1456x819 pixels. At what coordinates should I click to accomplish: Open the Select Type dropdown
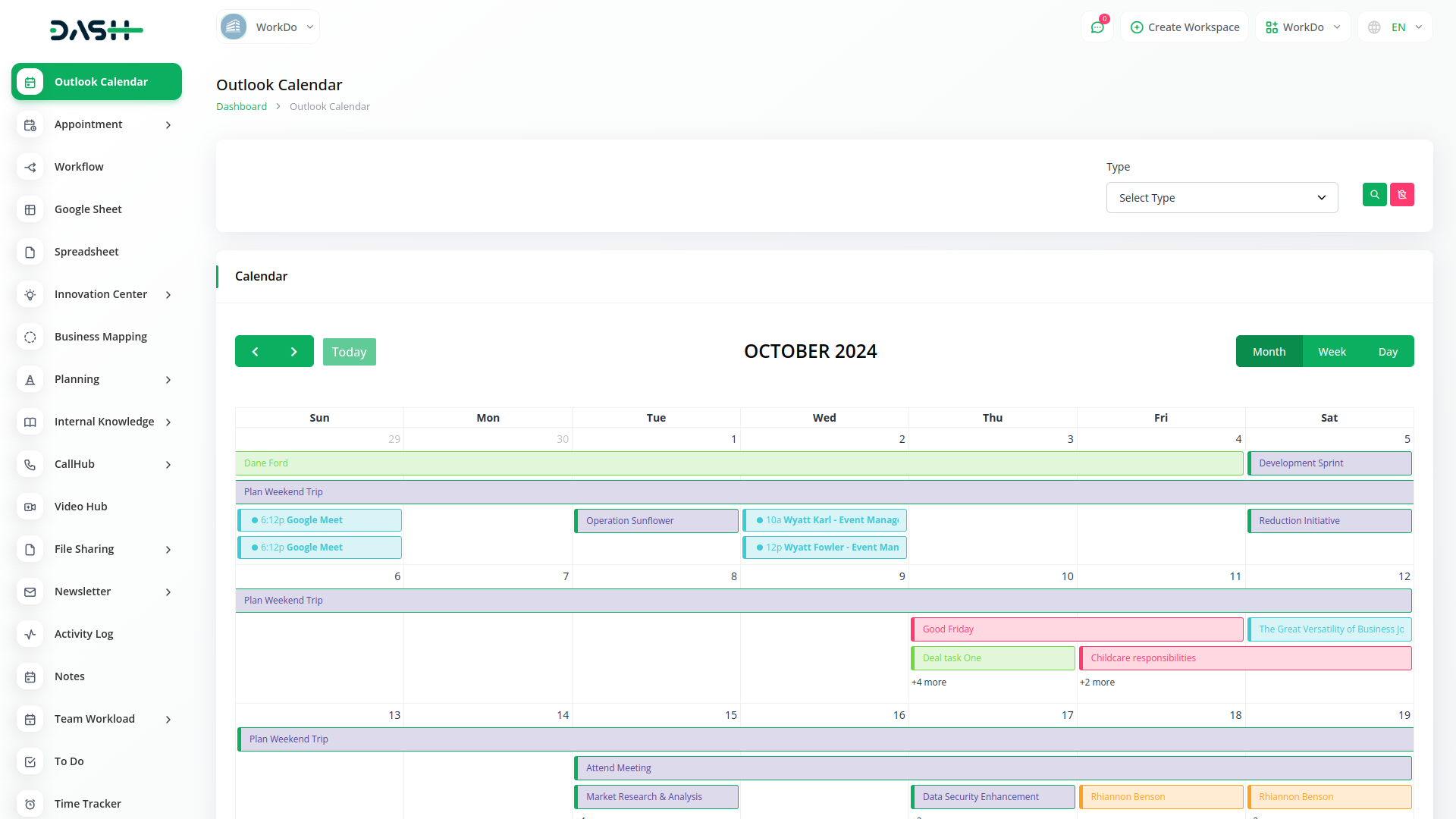coord(1222,198)
